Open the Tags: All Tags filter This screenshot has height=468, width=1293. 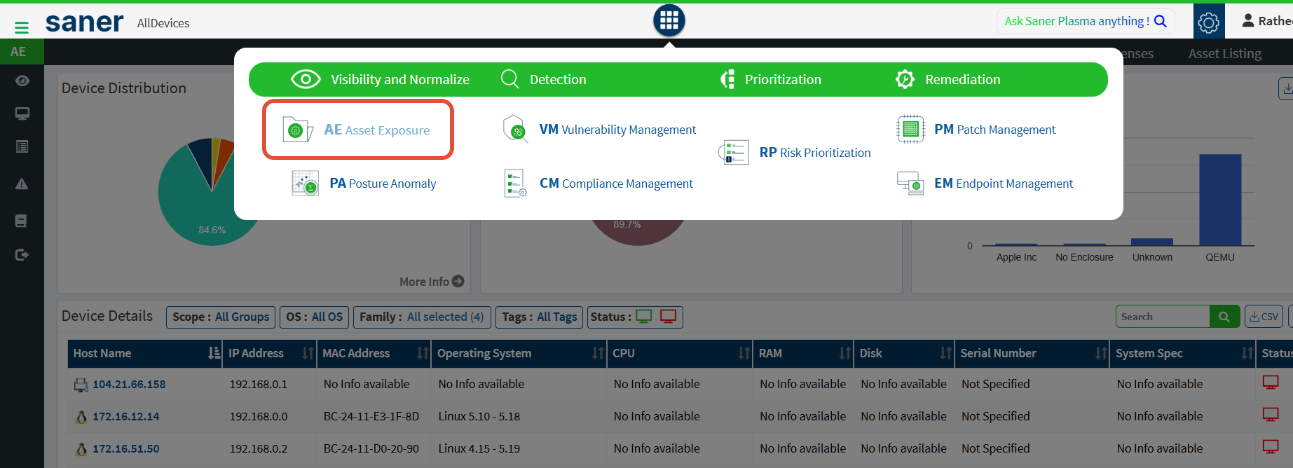pos(539,317)
